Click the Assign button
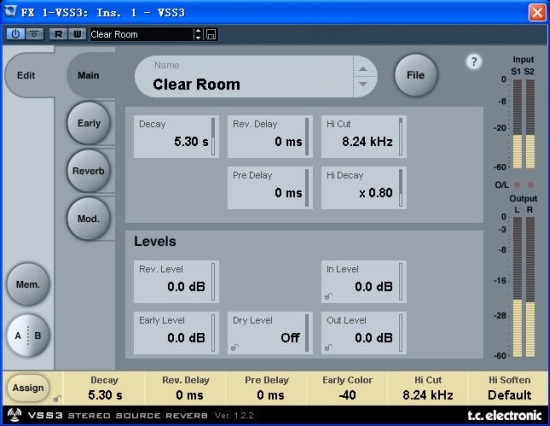Screen dimensions: 550x426 click(28, 388)
